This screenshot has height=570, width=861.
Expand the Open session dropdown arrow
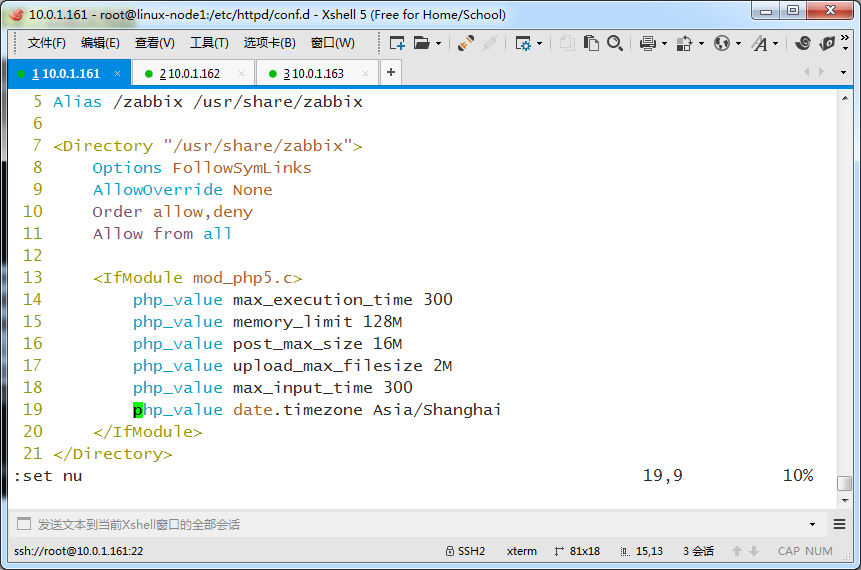click(438, 43)
